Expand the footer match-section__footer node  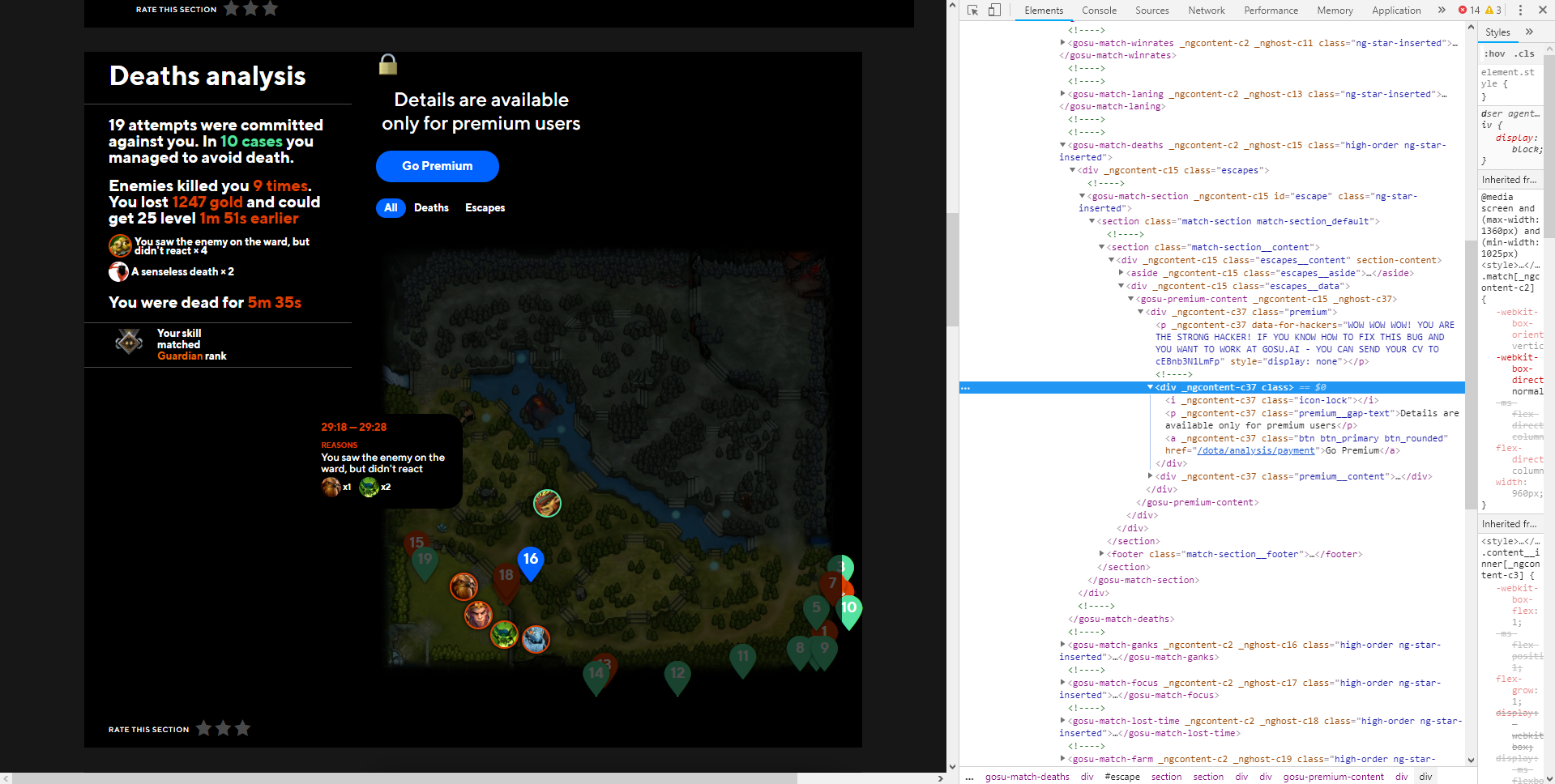pyautogui.click(x=1102, y=554)
